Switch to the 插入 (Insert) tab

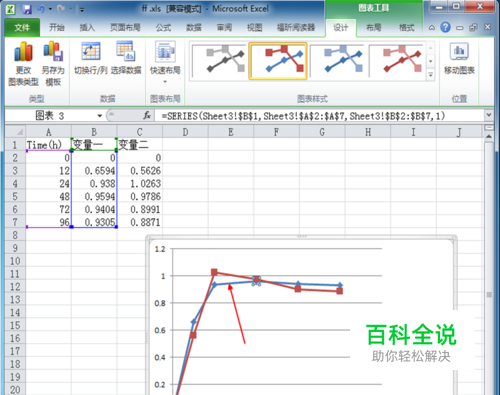87,28
